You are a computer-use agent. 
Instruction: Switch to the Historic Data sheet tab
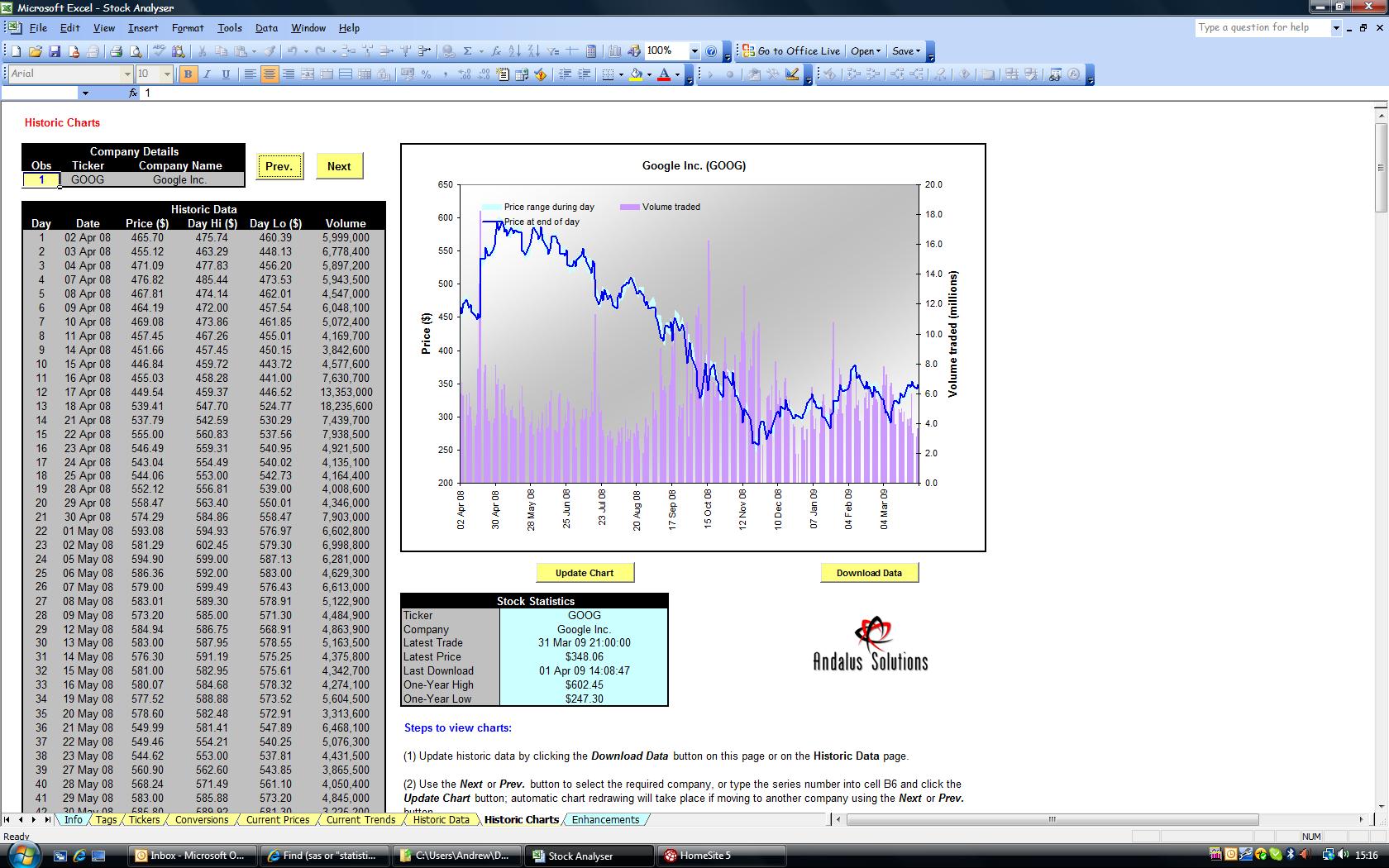[x=441, y=820]
